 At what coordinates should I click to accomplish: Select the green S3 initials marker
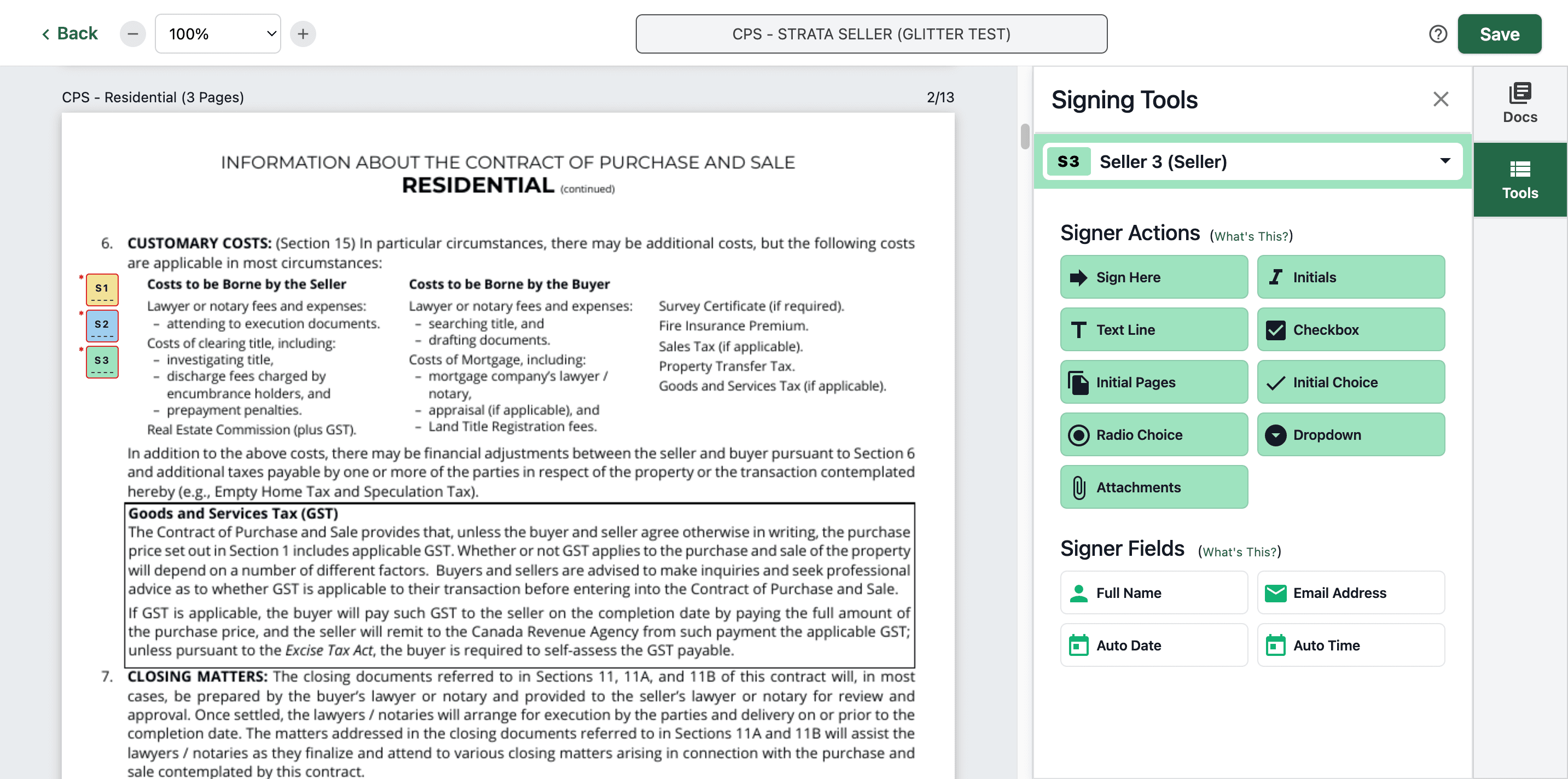tap(102, 362)
